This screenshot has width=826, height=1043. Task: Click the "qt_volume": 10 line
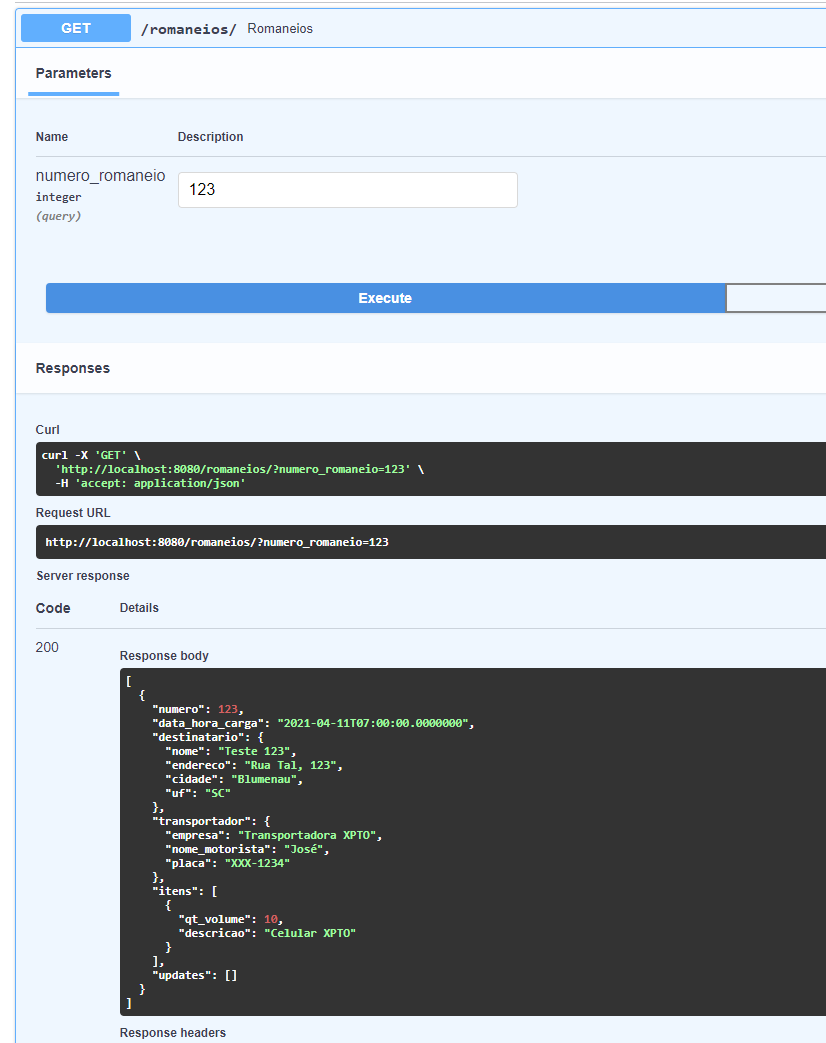pos(231,919)
